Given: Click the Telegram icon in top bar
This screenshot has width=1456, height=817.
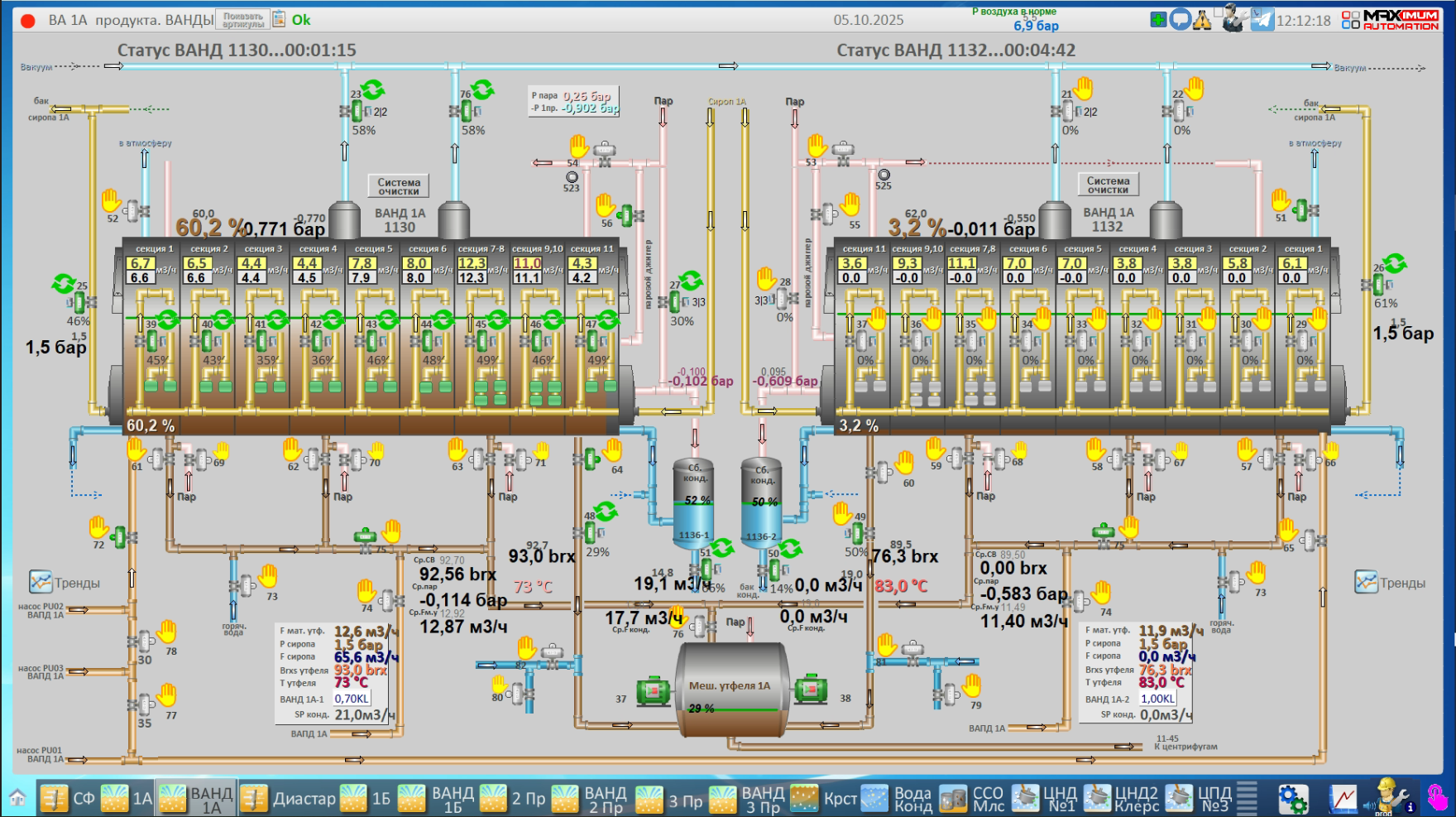Looking at the screenshot, I should point(1262,20).
